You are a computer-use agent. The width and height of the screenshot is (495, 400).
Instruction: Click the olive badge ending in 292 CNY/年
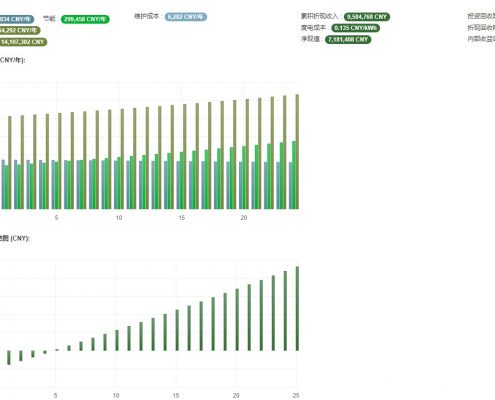pos(19,31)
